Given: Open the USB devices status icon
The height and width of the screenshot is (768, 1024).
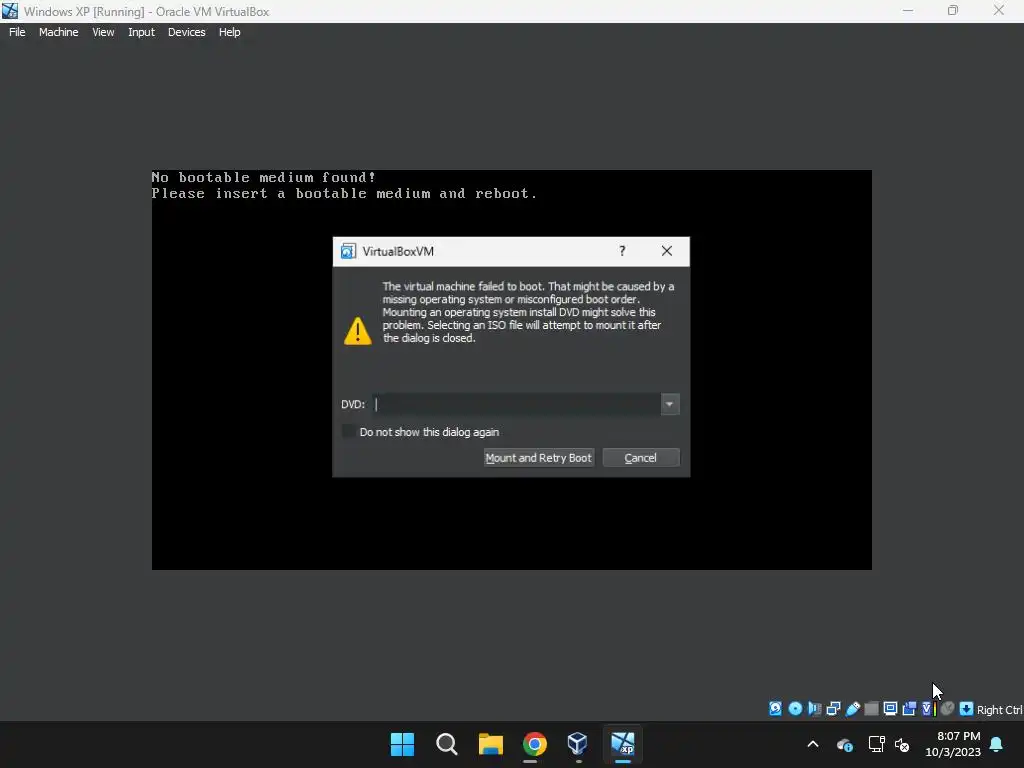Looking at the screenshot, I should [x=852, y=709].
